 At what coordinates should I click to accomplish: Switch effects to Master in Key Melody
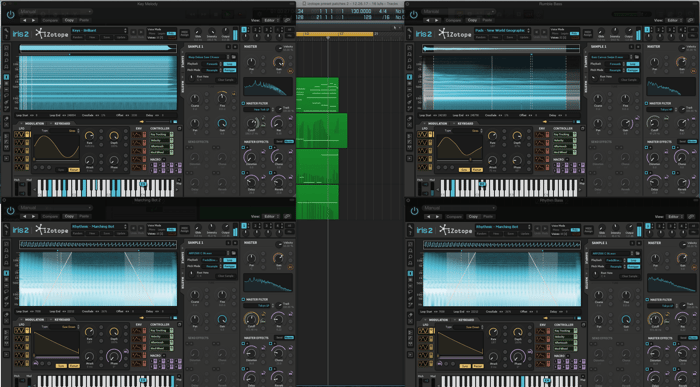289,141
